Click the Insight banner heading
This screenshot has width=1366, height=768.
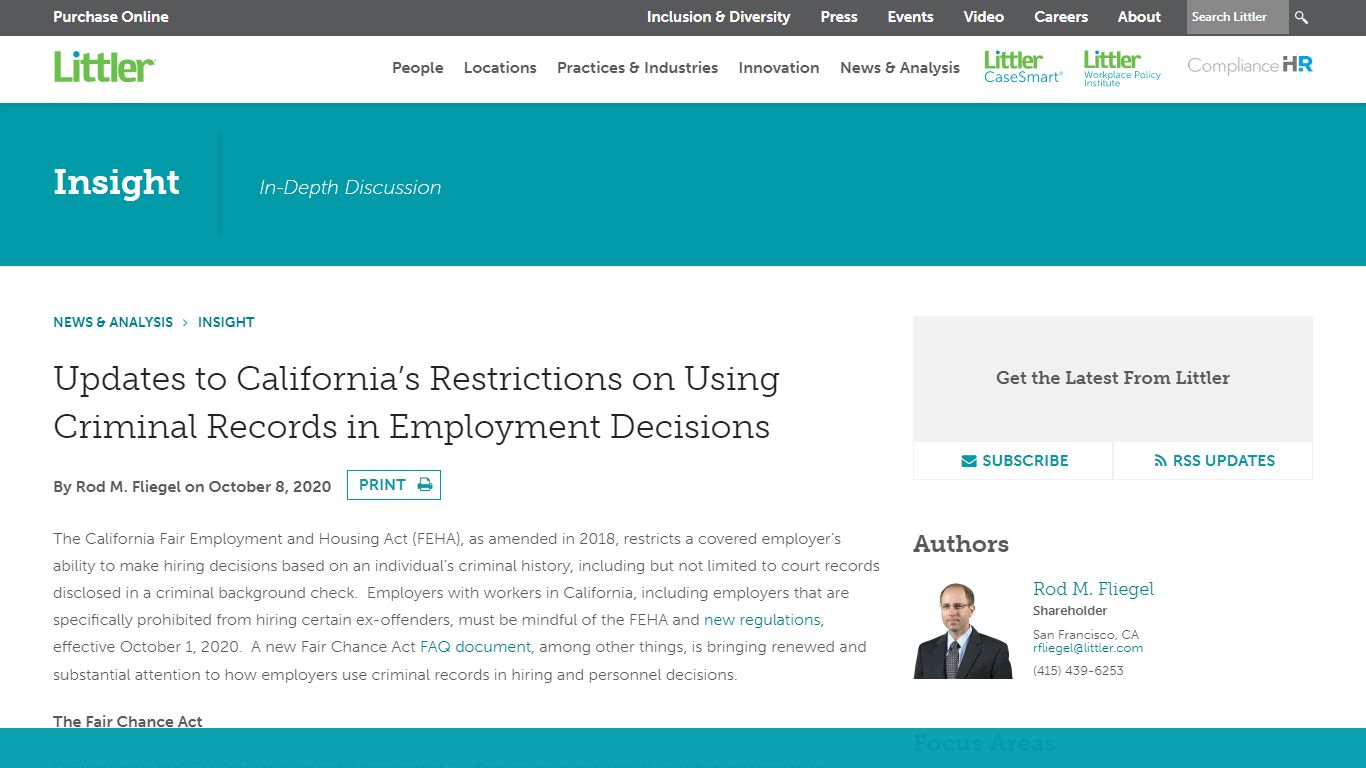(116, 183)
